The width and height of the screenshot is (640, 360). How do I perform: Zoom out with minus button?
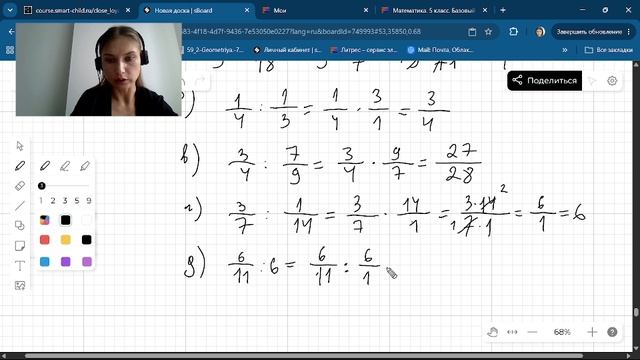(532, 332)
